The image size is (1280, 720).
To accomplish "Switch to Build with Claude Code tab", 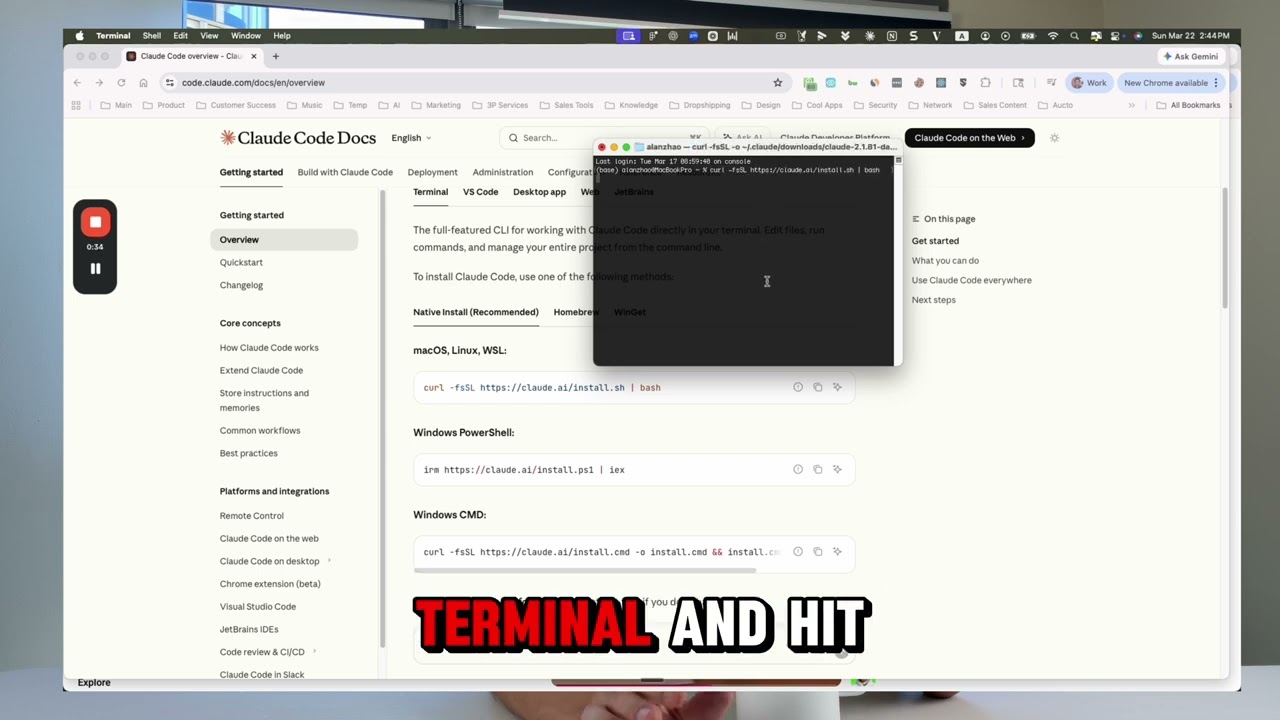I will click(345, 172).
